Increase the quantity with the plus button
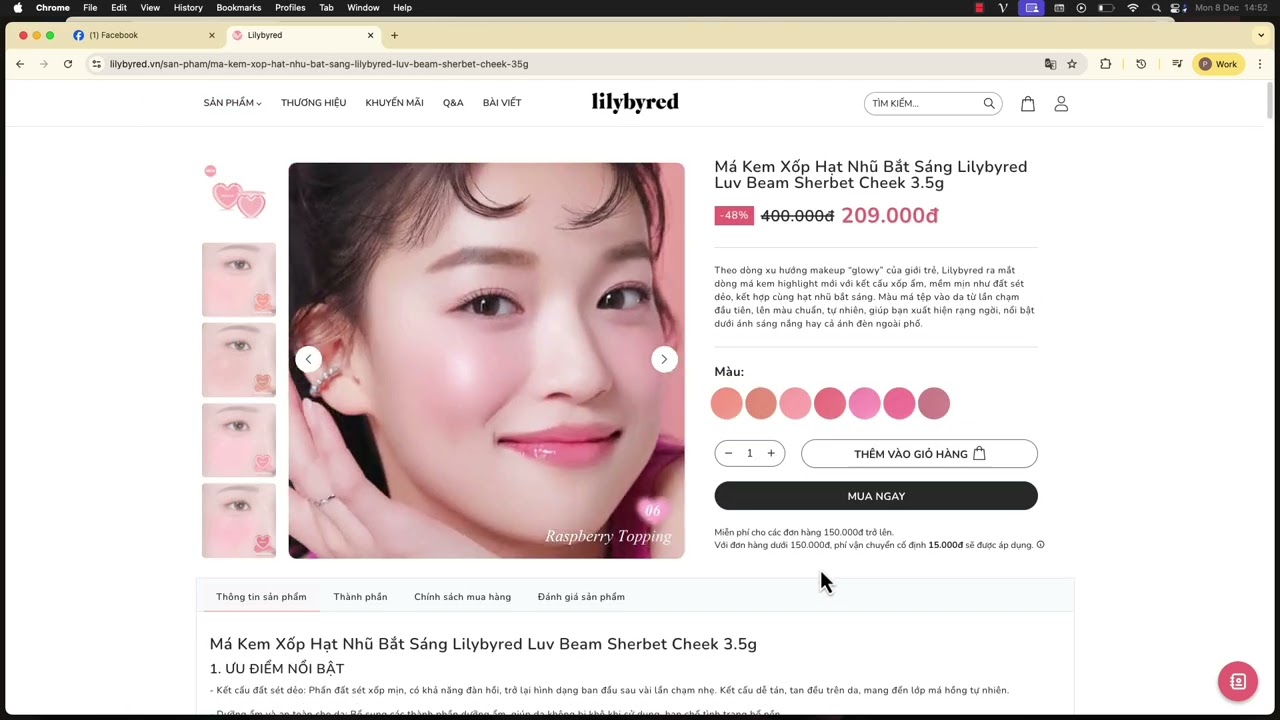 [x=771, y=453]
